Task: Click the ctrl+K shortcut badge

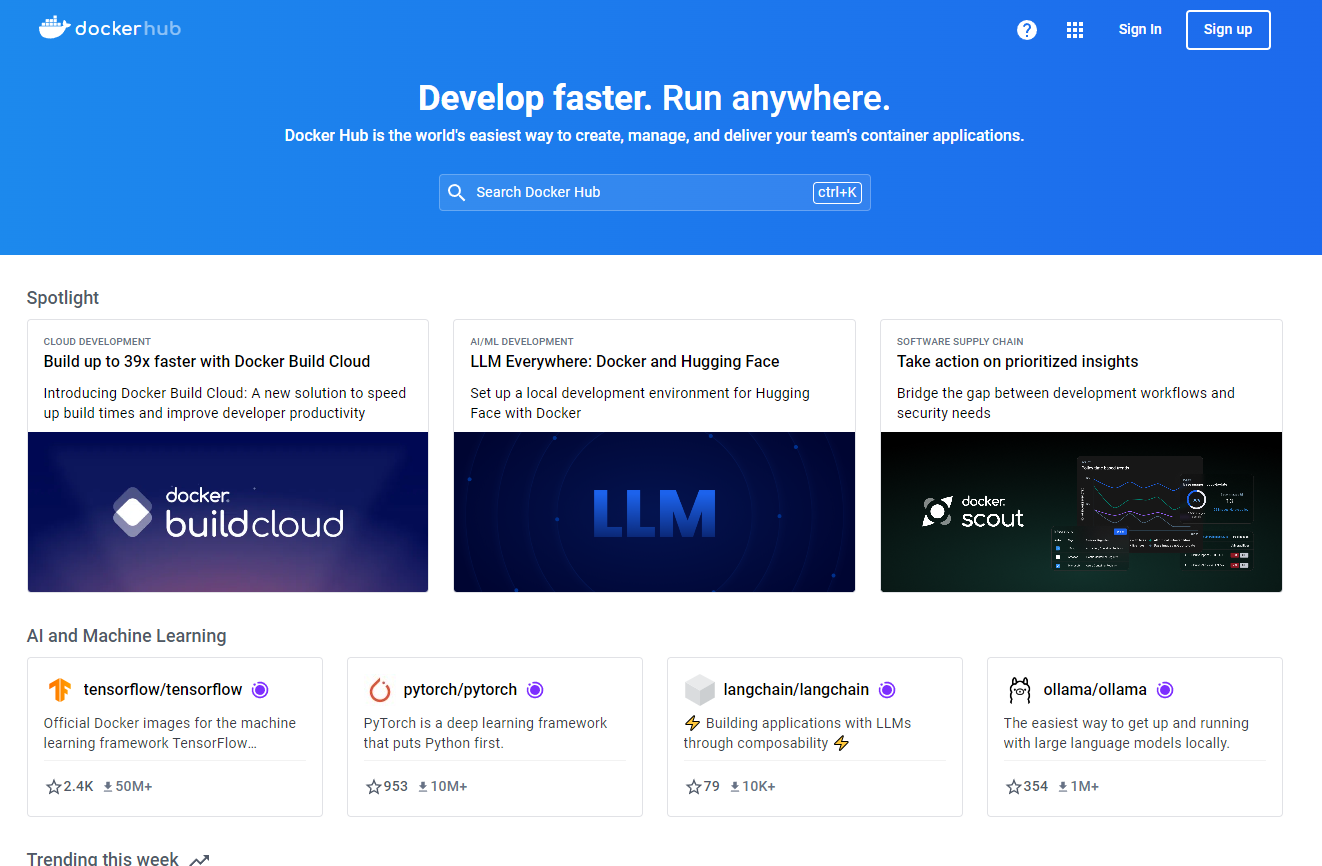Action: pyautogui.click(x=837, y=192)
